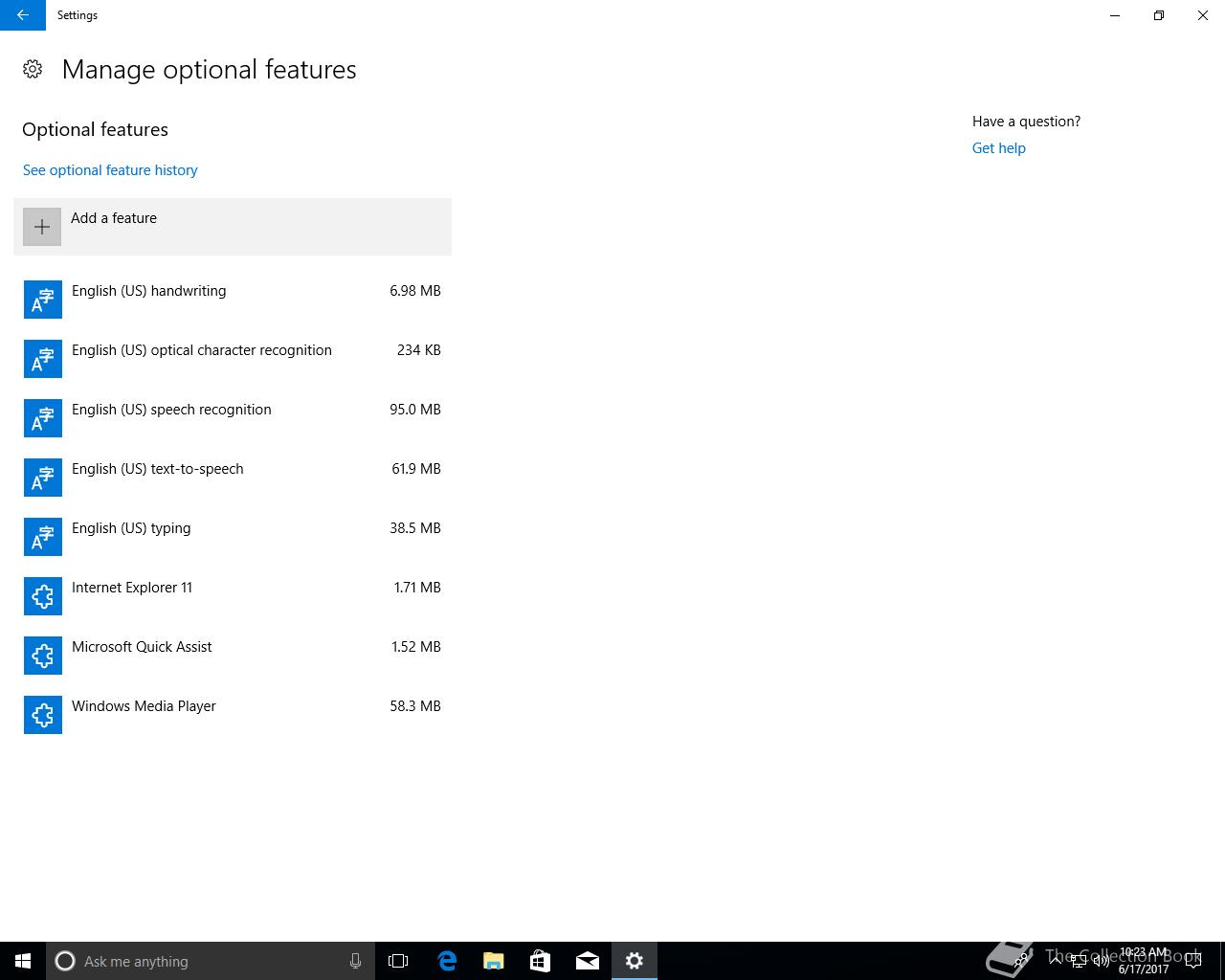Click the network icon in the system tray
Image resolution: width=1225 pixels, height=980 pixels.
pyautogui.click(x=1079, y=961)
